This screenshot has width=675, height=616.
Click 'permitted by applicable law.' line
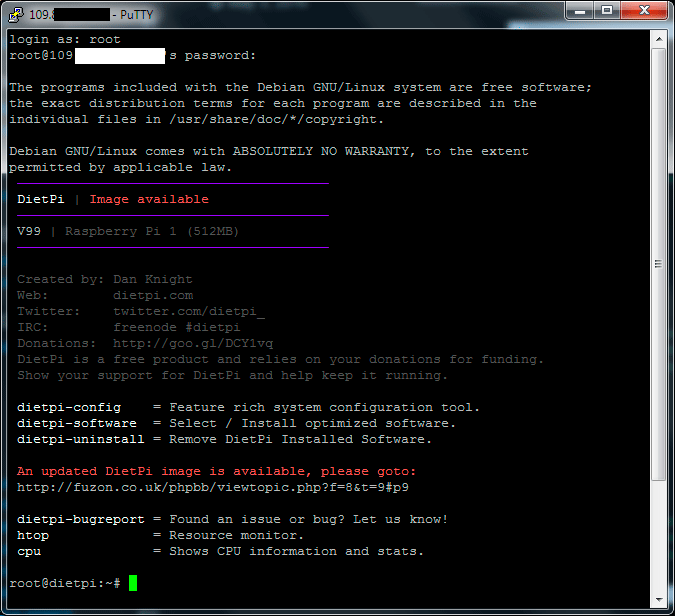pyautogui.click(x=121, y=167)
